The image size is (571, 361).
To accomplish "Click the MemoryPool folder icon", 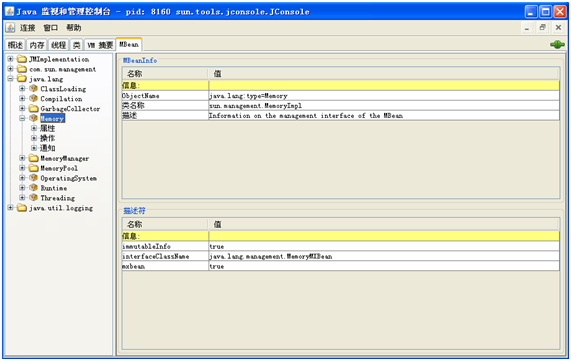I will (34, 168).
